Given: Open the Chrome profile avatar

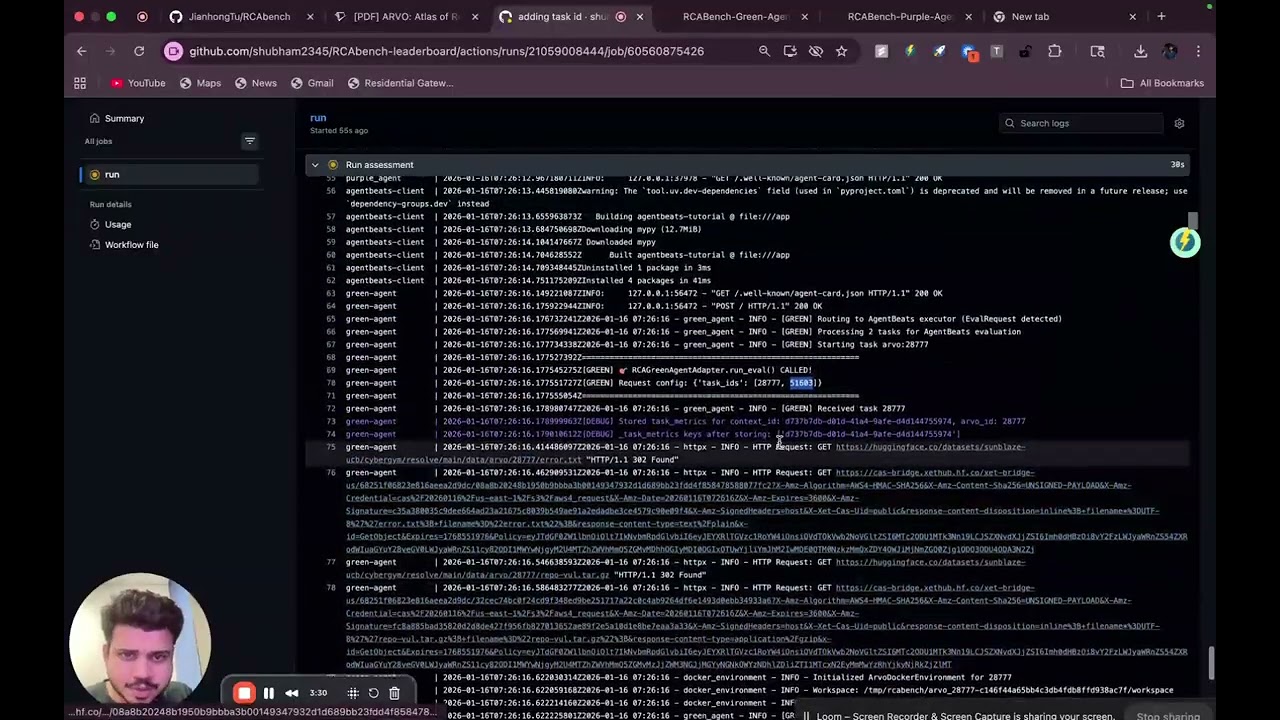Looking at the screenshot, I should point(1170,51).
